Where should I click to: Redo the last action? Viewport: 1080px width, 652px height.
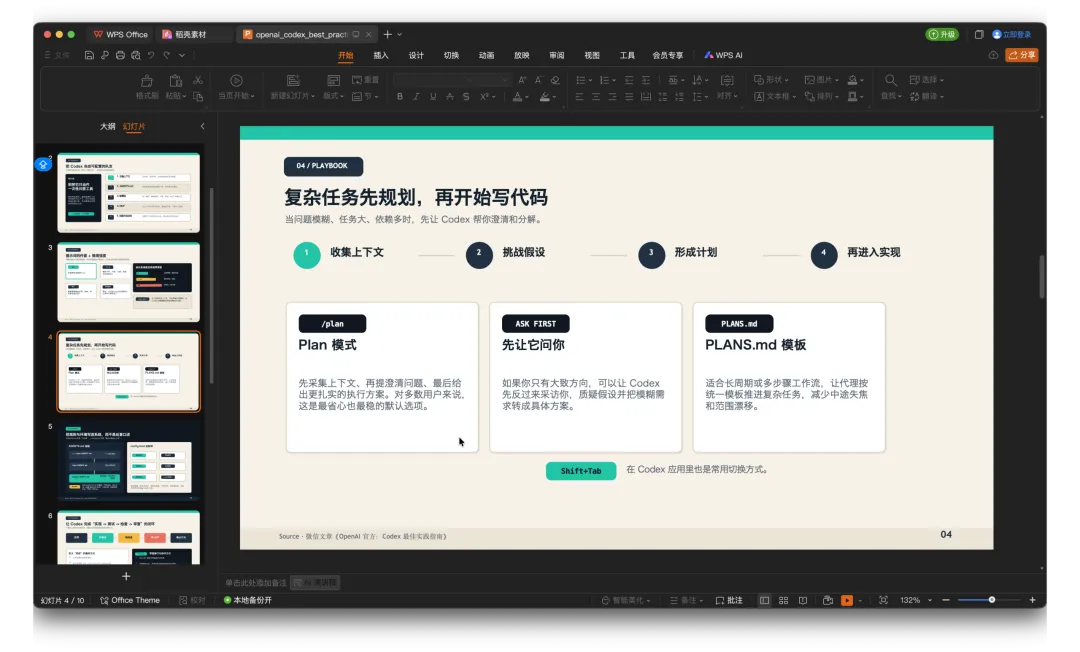click(x=167, y=55)
